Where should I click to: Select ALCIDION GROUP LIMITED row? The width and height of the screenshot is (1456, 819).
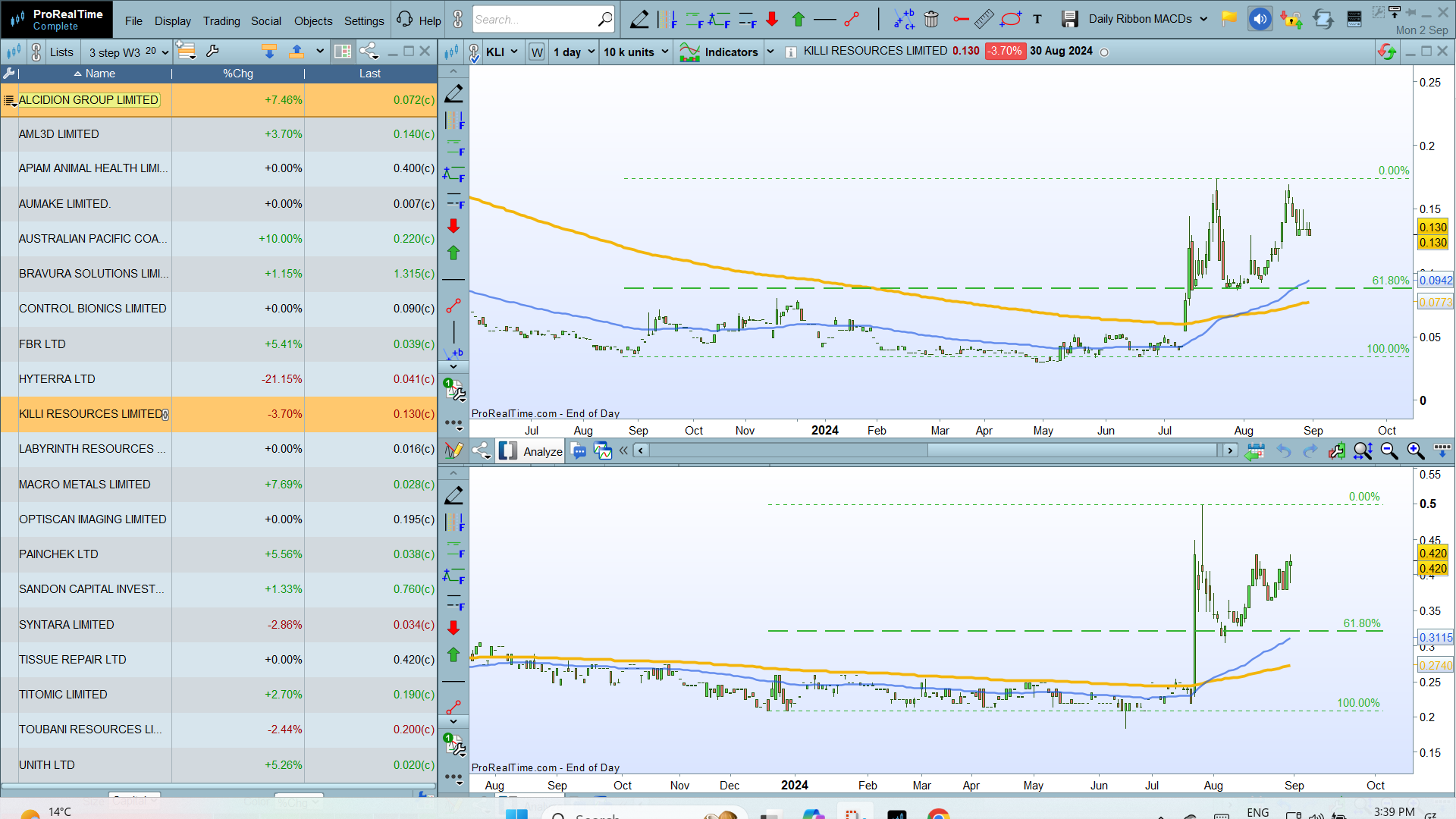pyautogui.click(x=218, y=100)
